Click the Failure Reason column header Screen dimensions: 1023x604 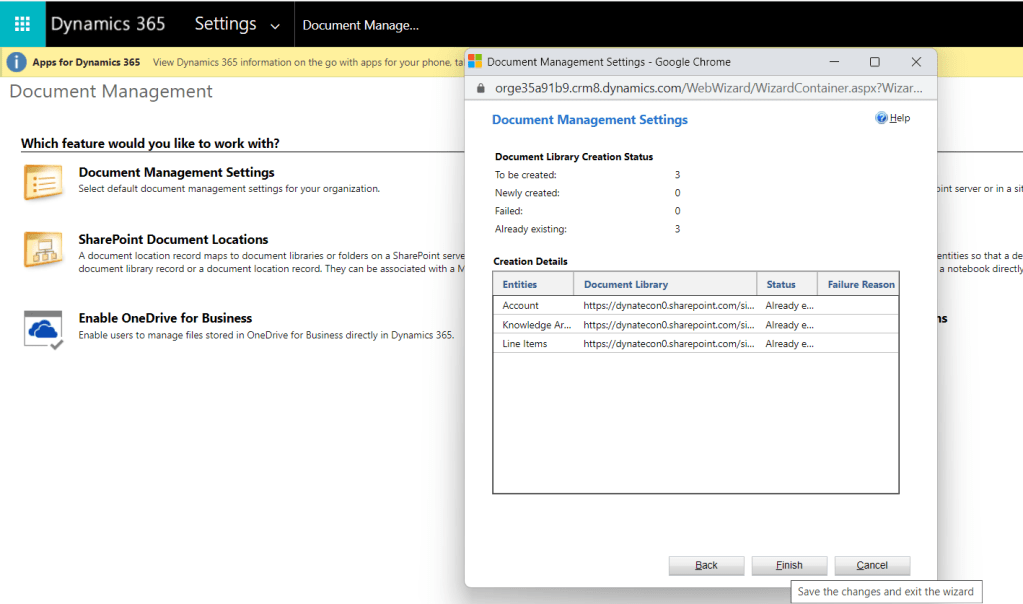tap(860, 284)
